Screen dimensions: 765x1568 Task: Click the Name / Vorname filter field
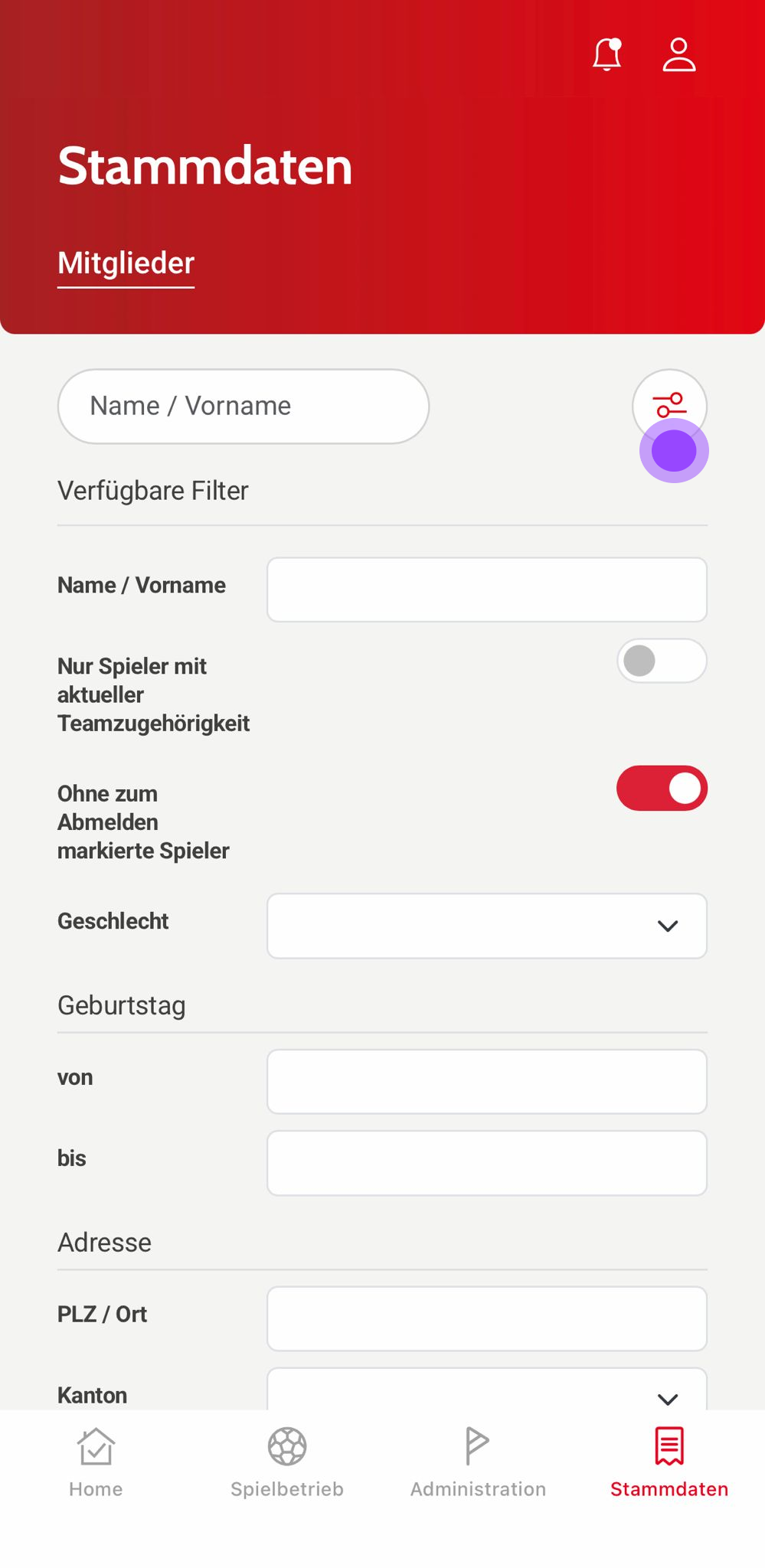coord(486,590)
